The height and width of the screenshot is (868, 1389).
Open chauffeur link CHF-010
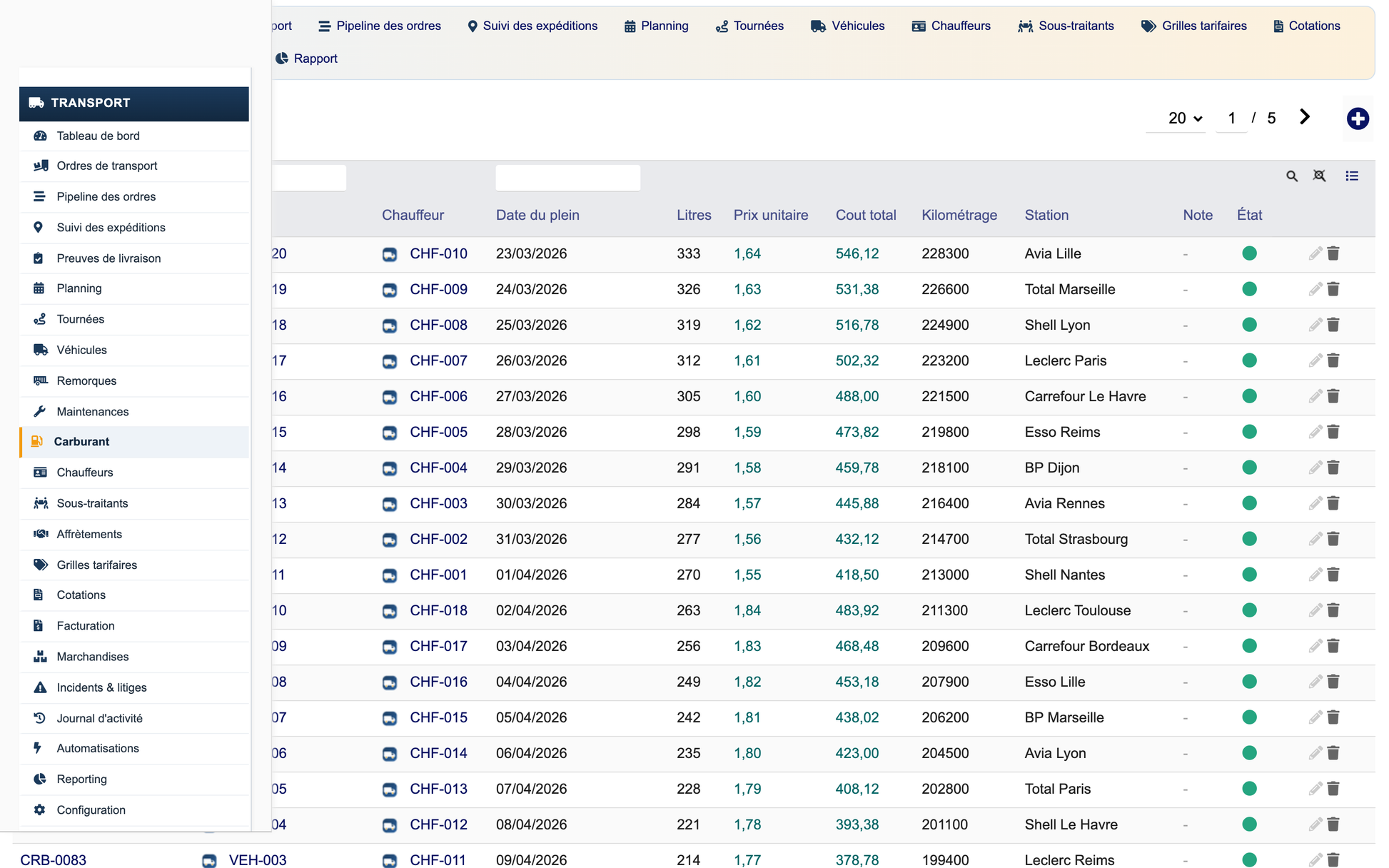pyautogui.click(x=438, y=253)
